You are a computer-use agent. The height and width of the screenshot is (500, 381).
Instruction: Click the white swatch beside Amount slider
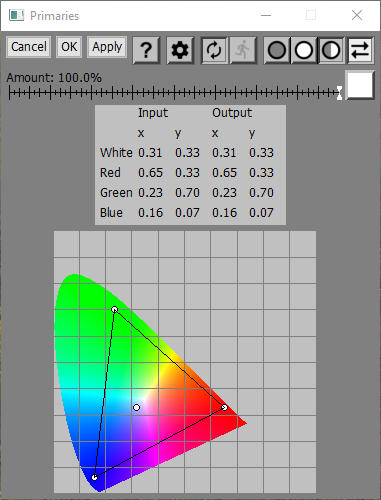(360, 85)
